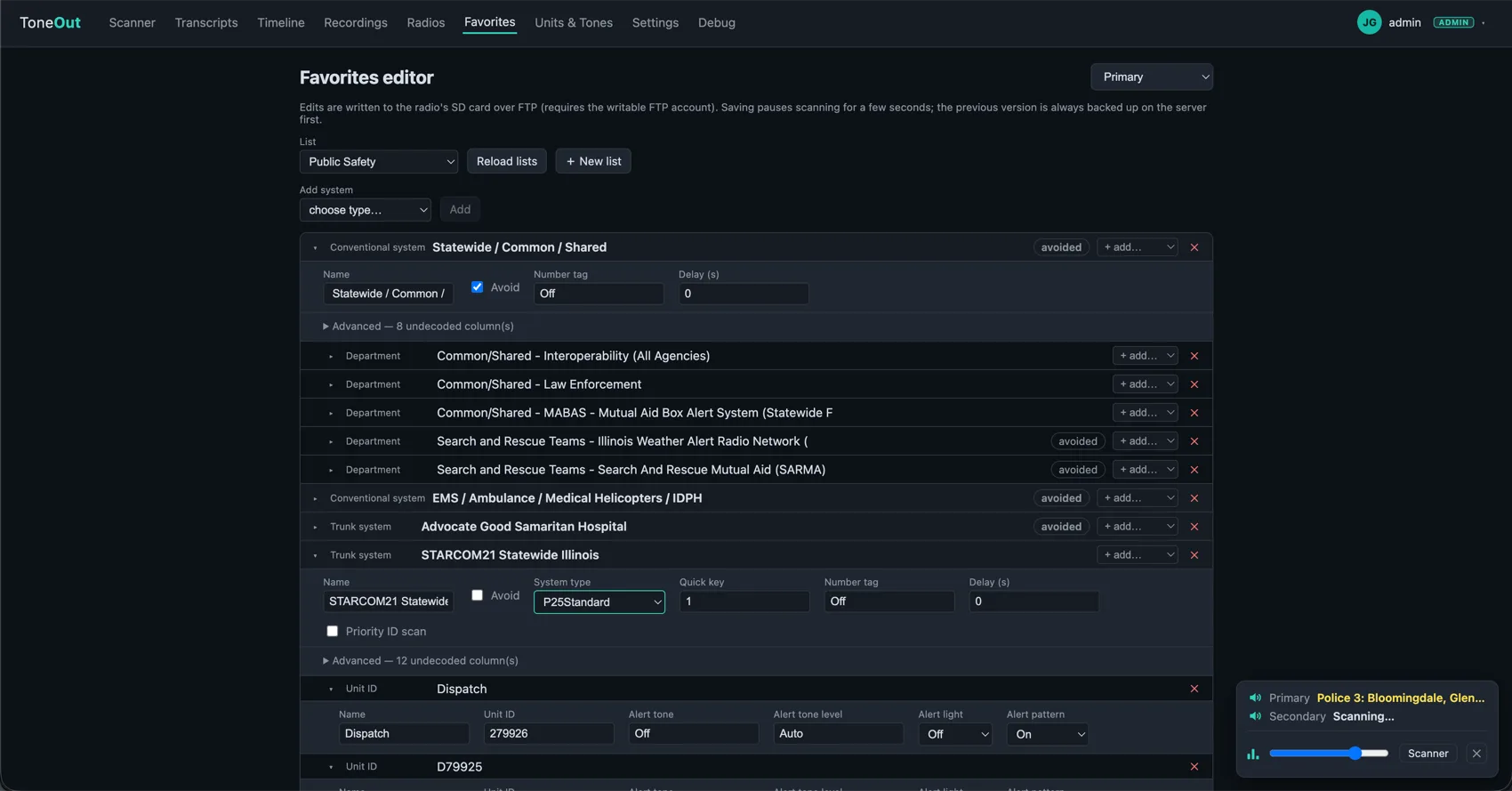Screen dimensions: 1512x791
Task: Click avoided badge on EMS / Ambulance row
Action: coord(1061,498)
